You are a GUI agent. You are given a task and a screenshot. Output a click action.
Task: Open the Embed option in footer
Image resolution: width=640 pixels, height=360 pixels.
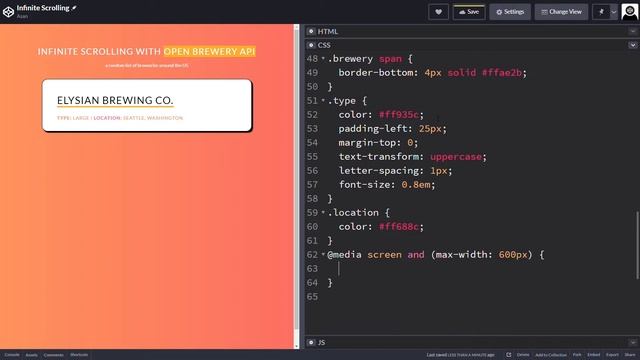(x=593, y=355)
